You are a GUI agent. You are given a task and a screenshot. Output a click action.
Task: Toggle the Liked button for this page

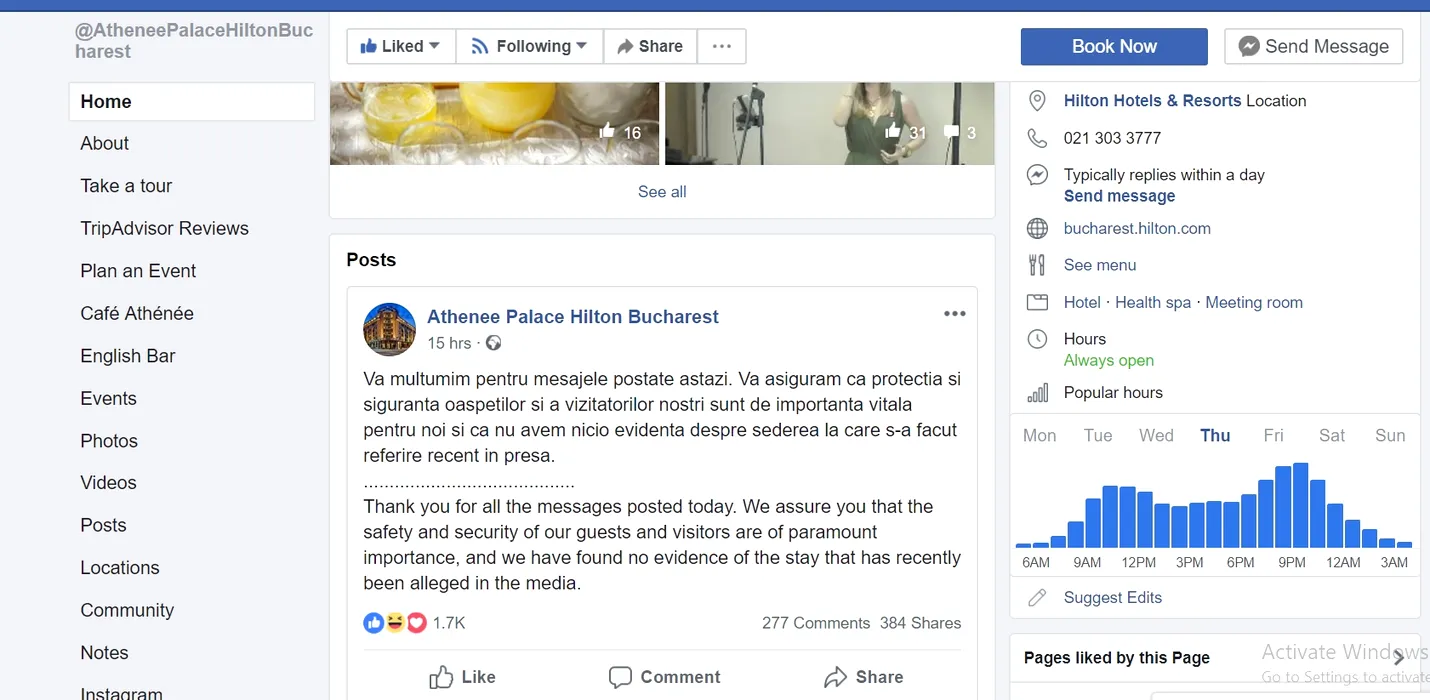[400, 46]
